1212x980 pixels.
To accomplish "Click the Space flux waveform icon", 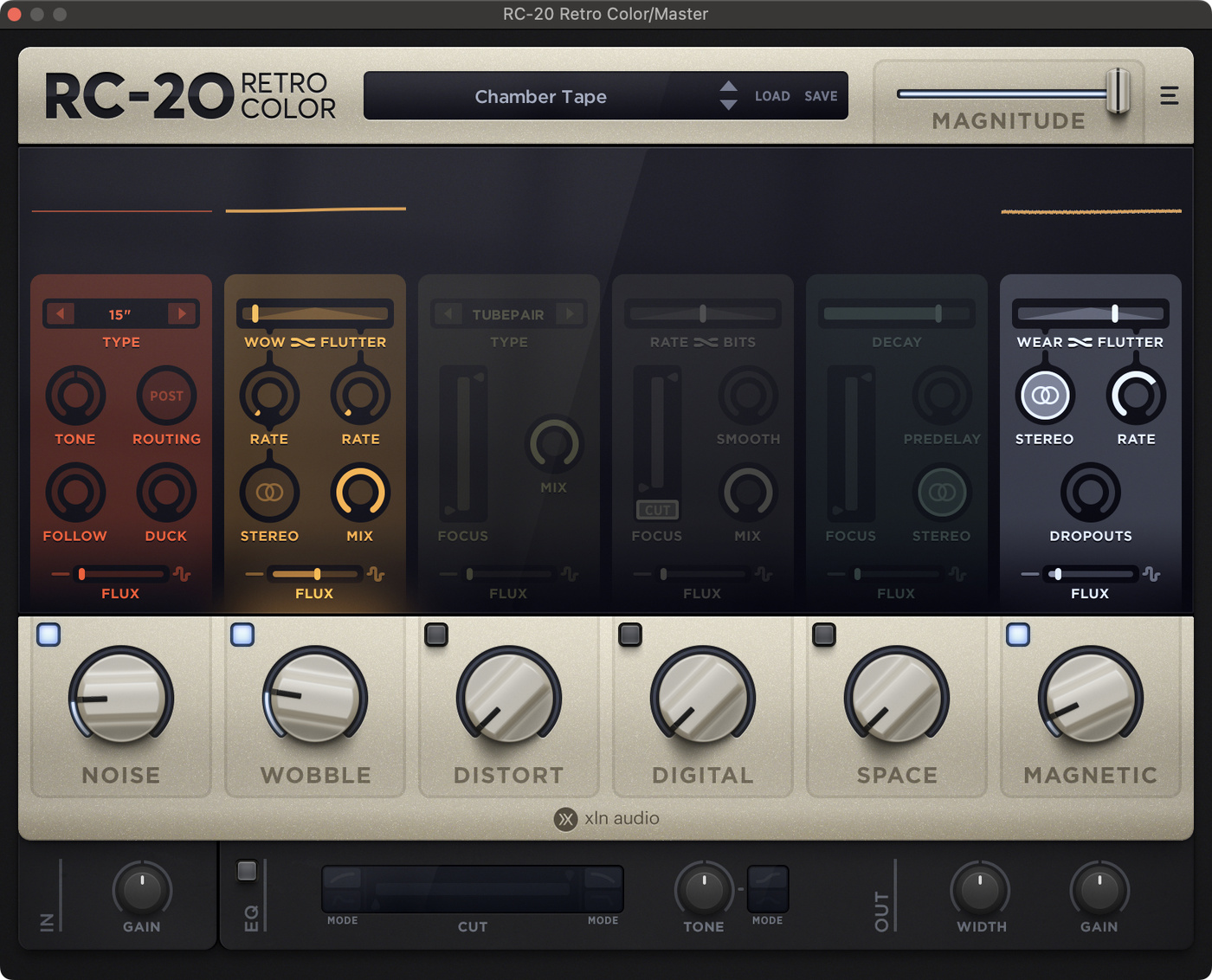I will pos(957,574).
